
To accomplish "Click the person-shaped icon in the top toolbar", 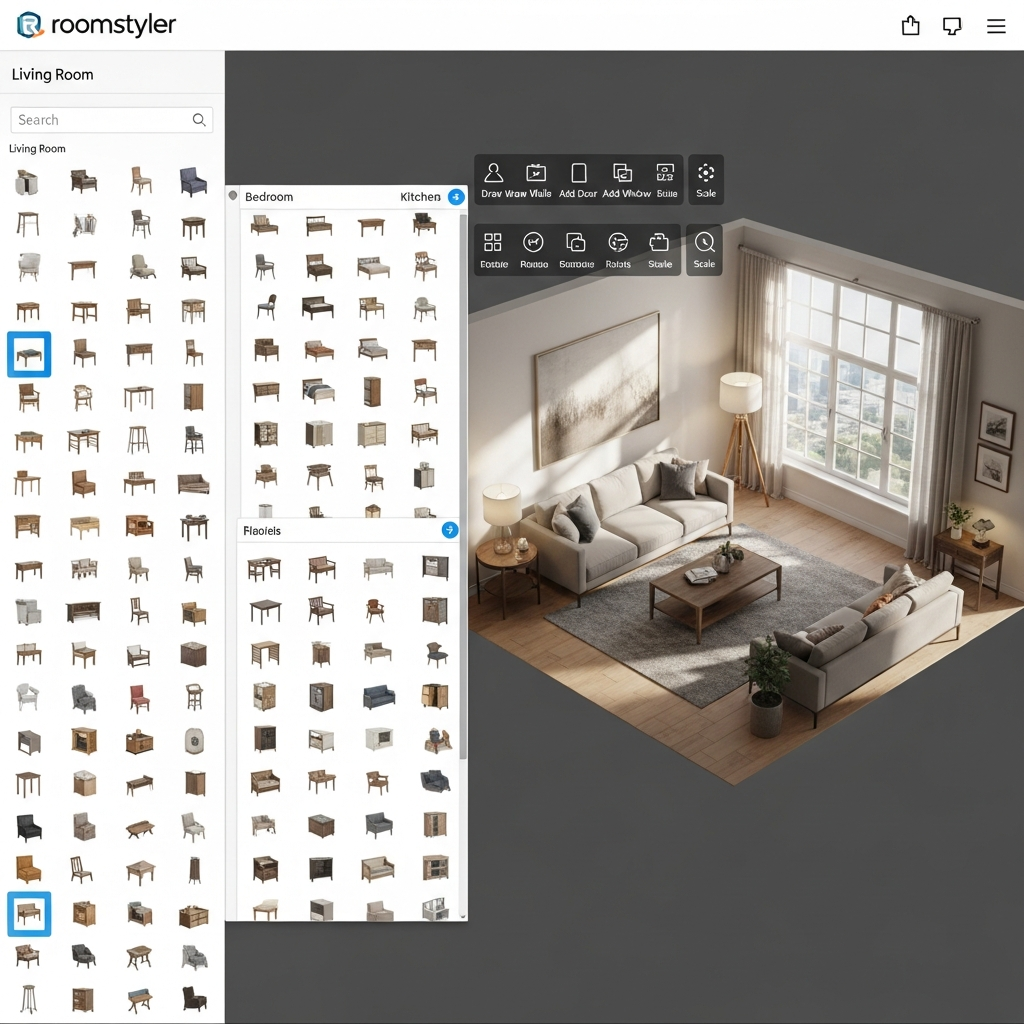I will click(x=492, y=173).
